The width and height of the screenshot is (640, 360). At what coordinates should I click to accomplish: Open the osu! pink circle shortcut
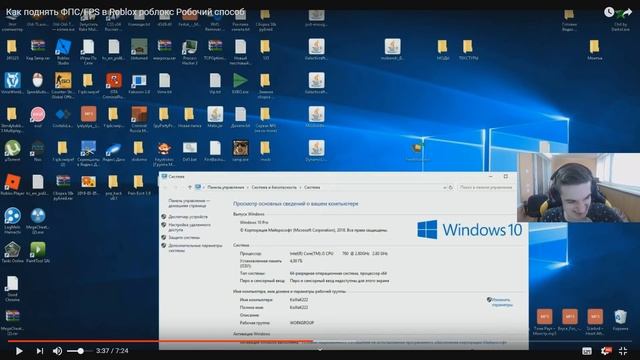pos(38,118)
